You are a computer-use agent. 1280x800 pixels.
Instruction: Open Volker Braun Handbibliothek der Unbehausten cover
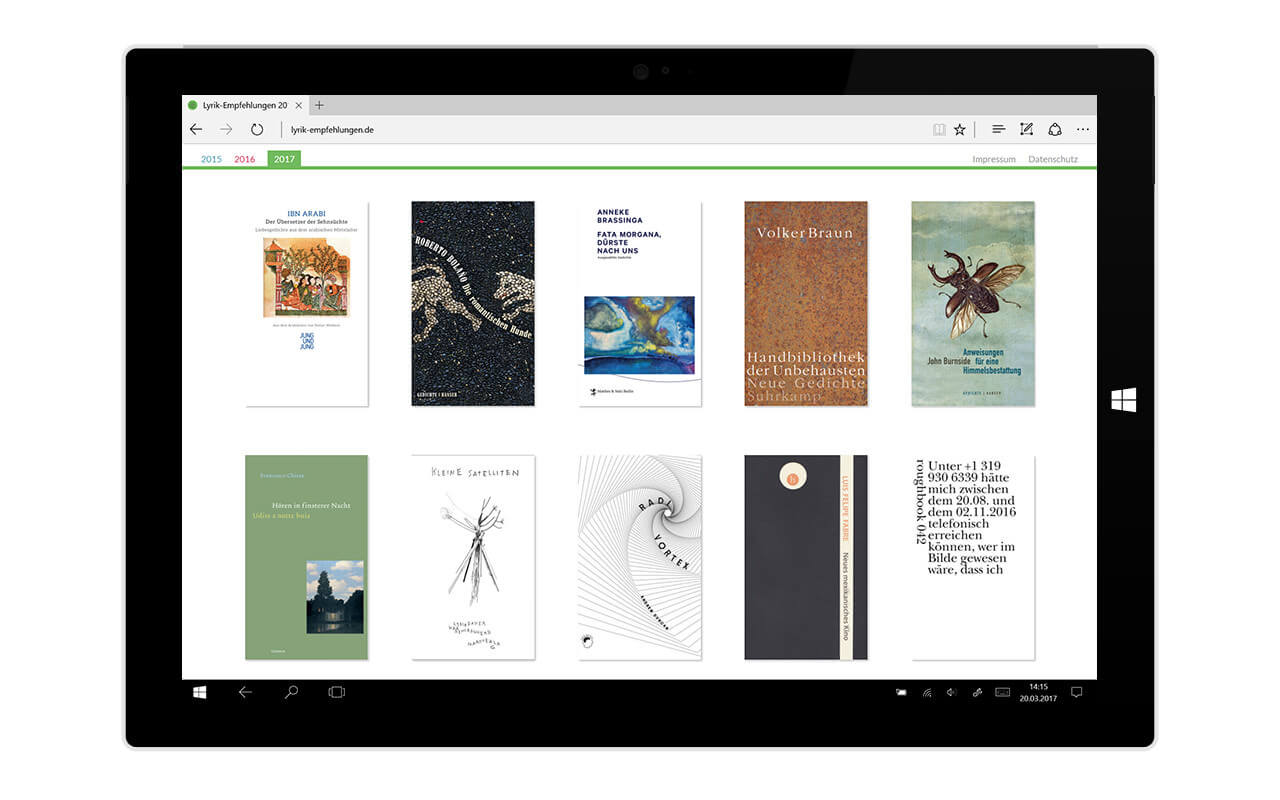tap(806, 304)
